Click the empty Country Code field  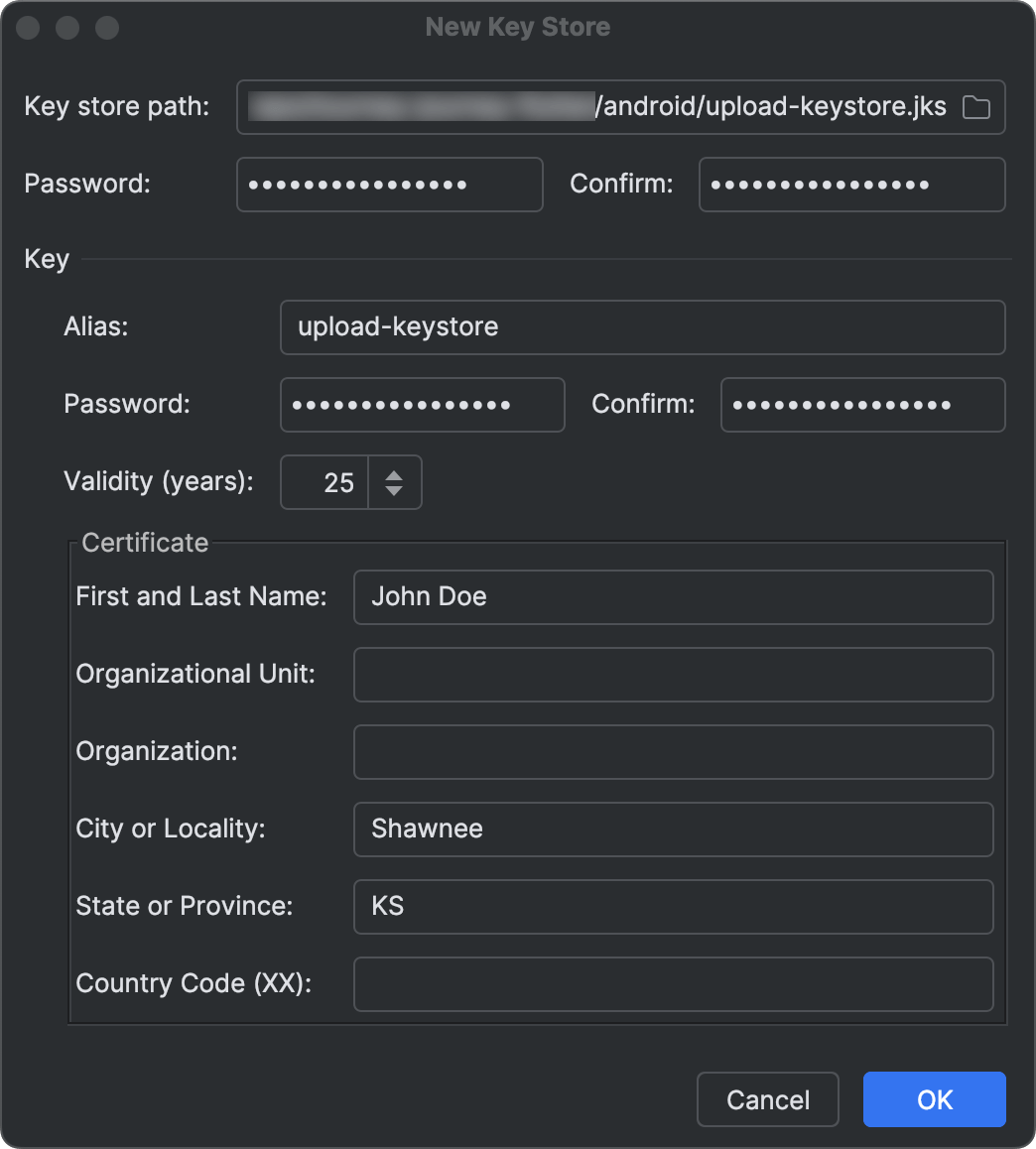click(674, 984)
